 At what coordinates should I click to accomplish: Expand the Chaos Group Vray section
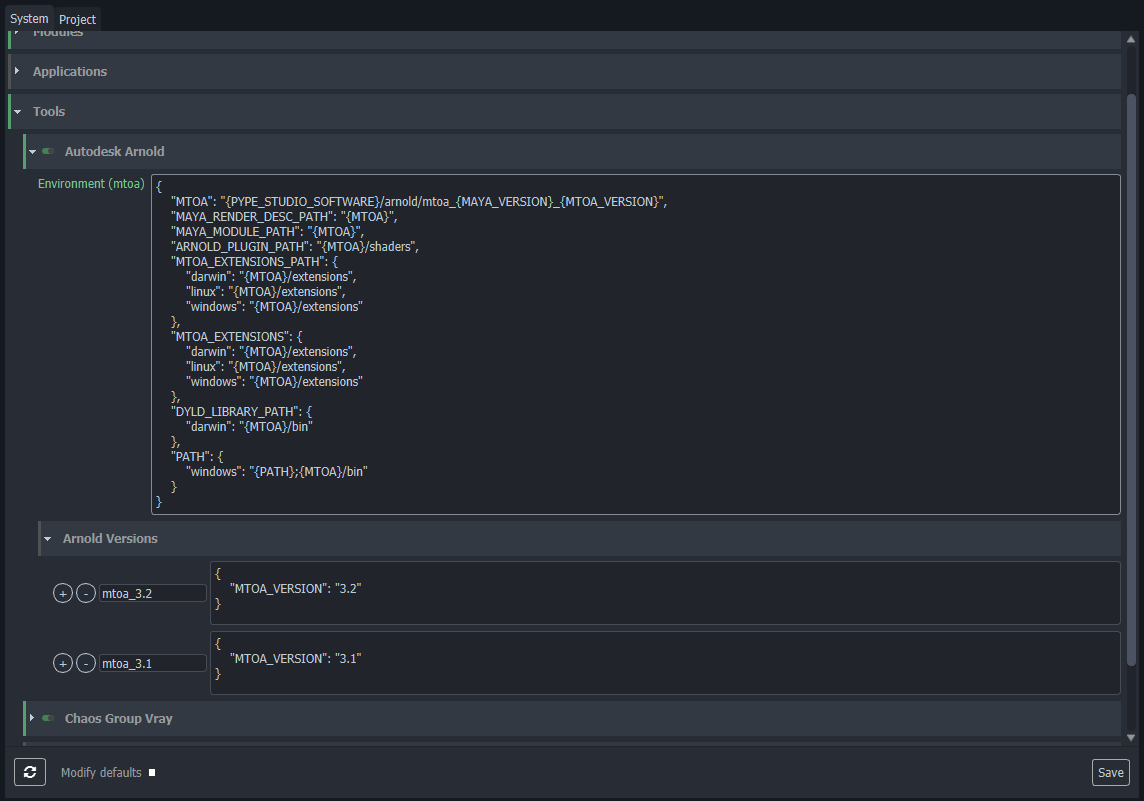click(32, 718)
